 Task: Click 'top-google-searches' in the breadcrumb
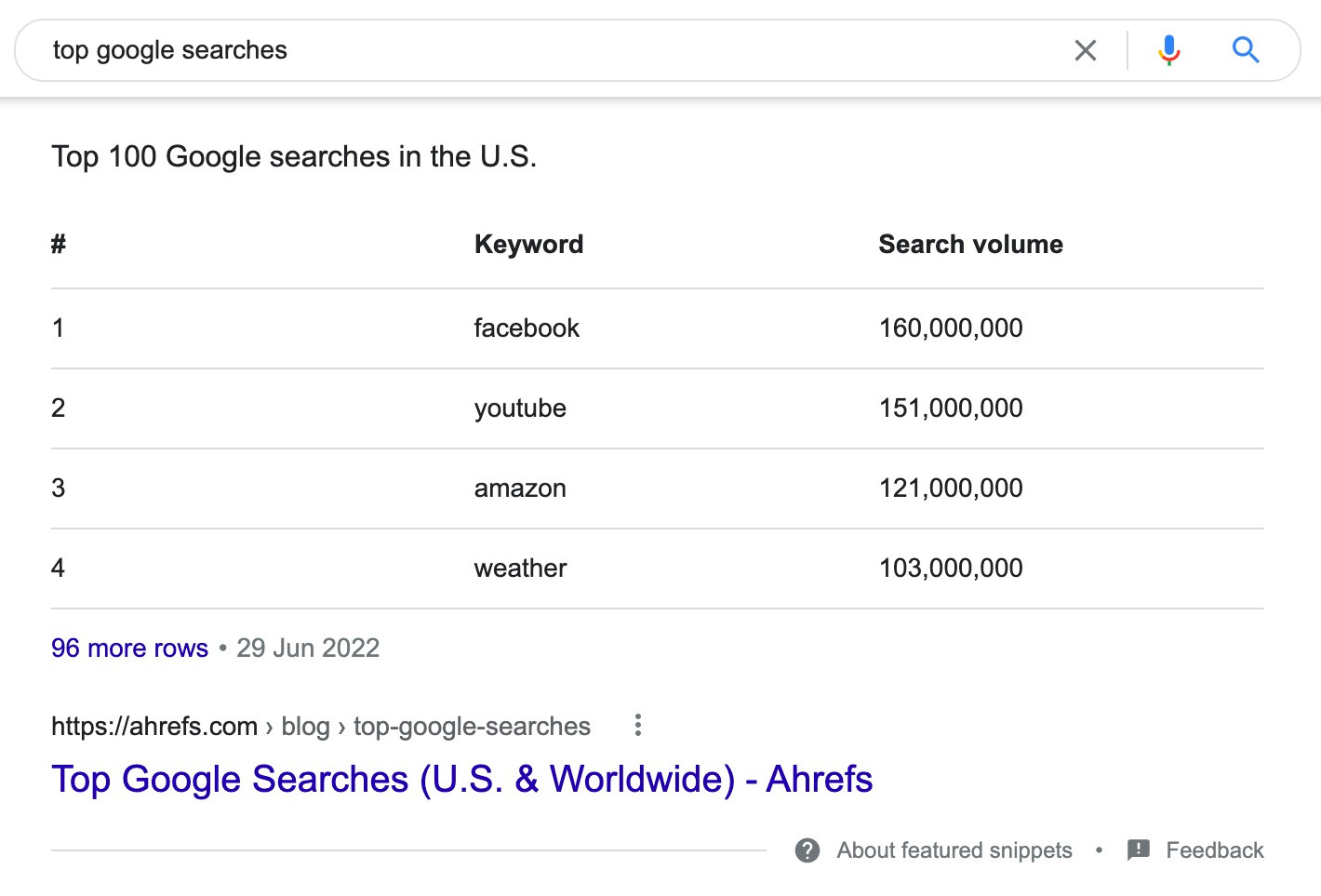pos(471,726)
